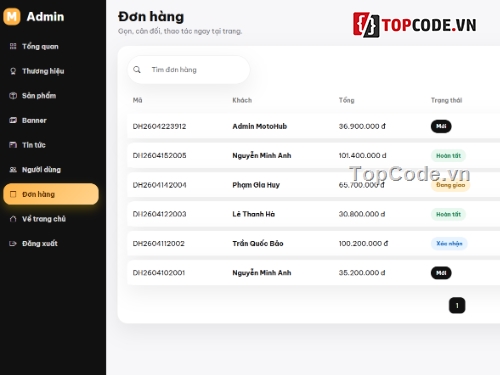Click customer name Trần Quốc Bảo
Screen dimensions: 500x375
tap(258, 244)
